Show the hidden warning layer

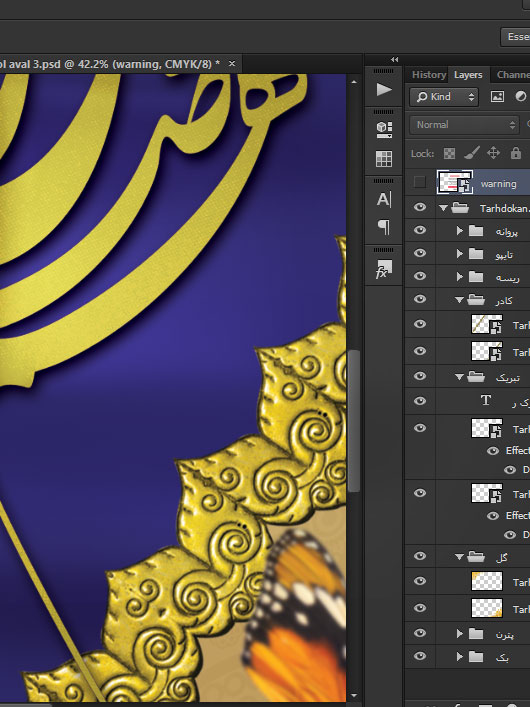[x=419, y=182]
